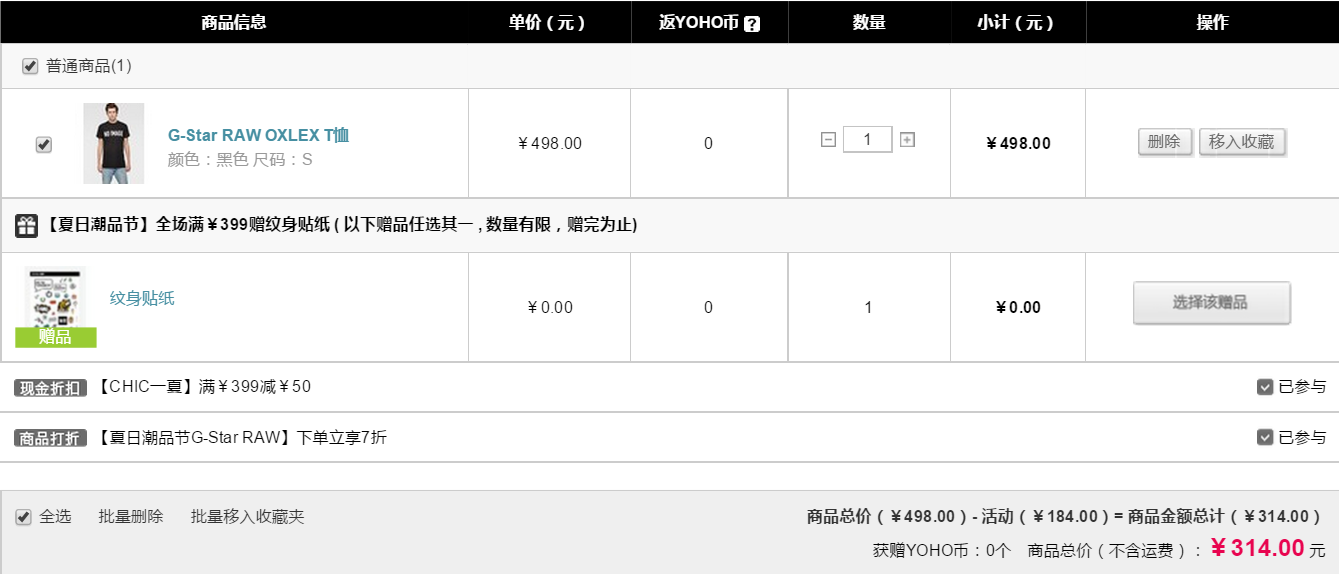Click the 删除 button for the T-shirt
The height and width of the screenshot is (574, 1339).
[1165, 142]
